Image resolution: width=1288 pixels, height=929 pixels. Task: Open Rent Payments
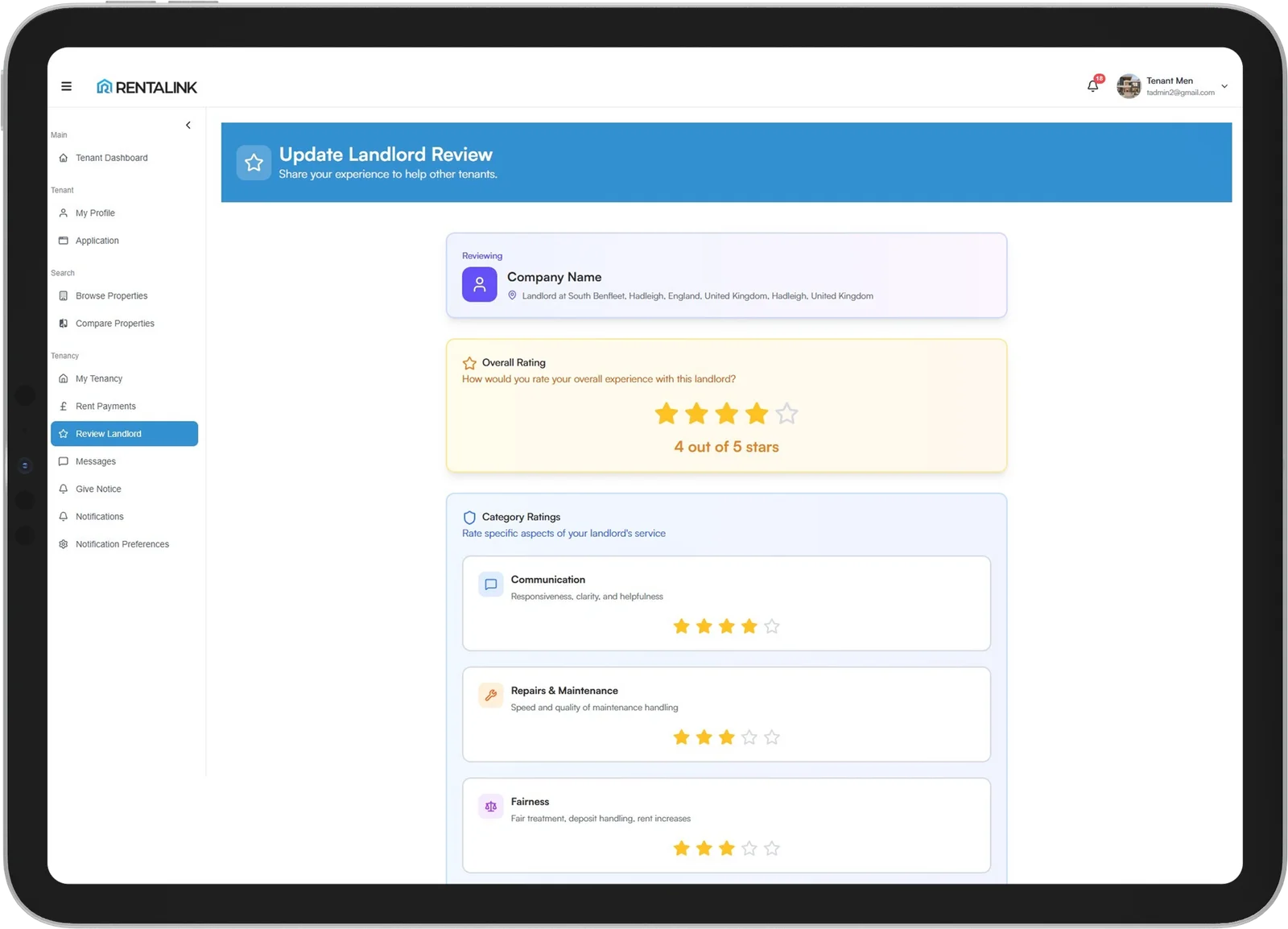pyautogui.click(x=124, y=407)
